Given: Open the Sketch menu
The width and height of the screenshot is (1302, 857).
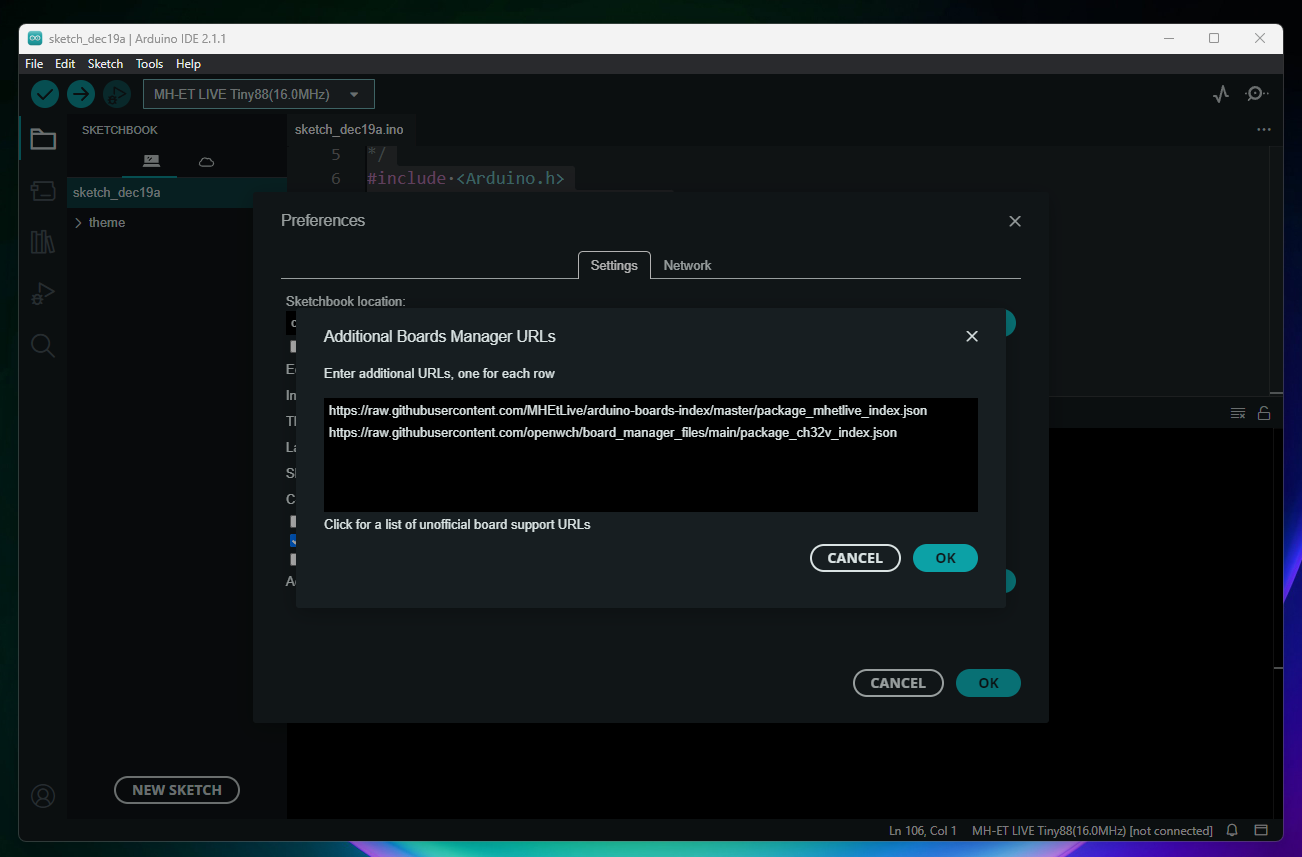Looking at the screenshot, I should [x=105, y=63].
